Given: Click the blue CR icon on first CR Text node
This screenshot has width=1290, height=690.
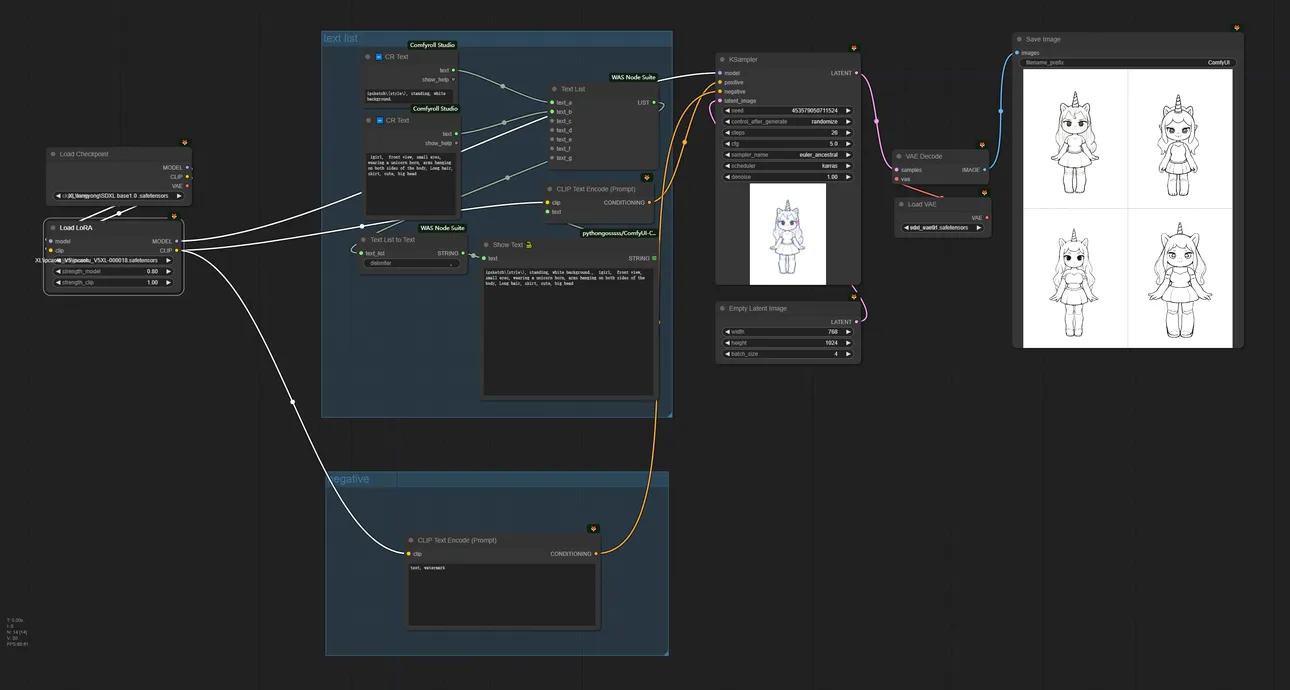Looking at the screenshot, I should [x=379, y=57].
